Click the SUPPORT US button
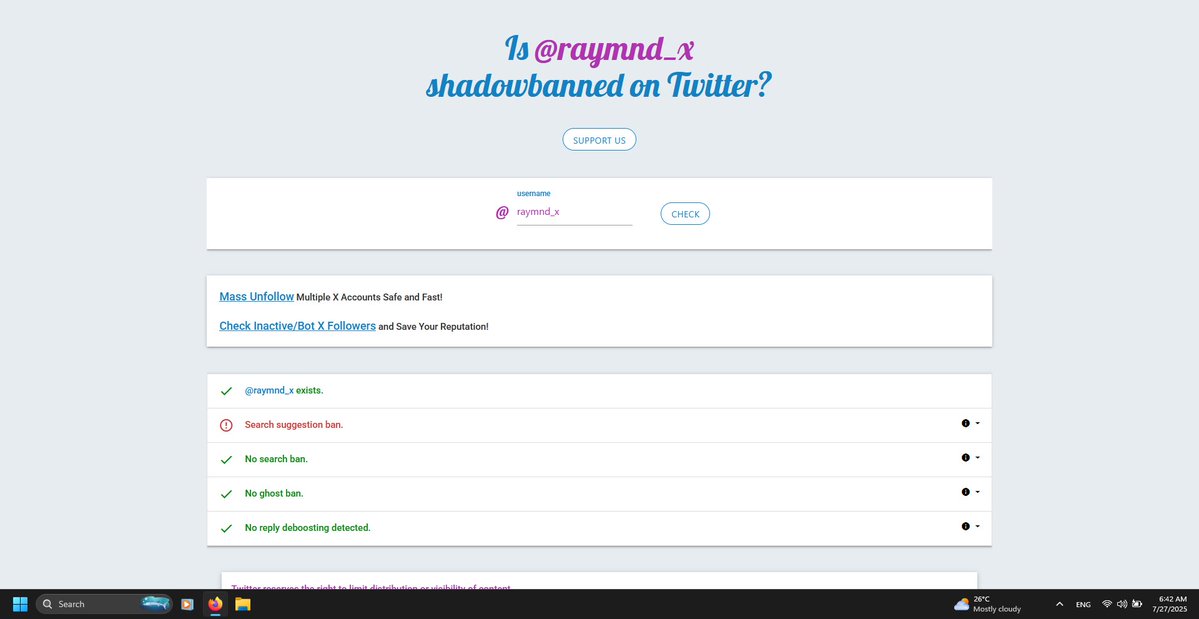 click(599, 140)
